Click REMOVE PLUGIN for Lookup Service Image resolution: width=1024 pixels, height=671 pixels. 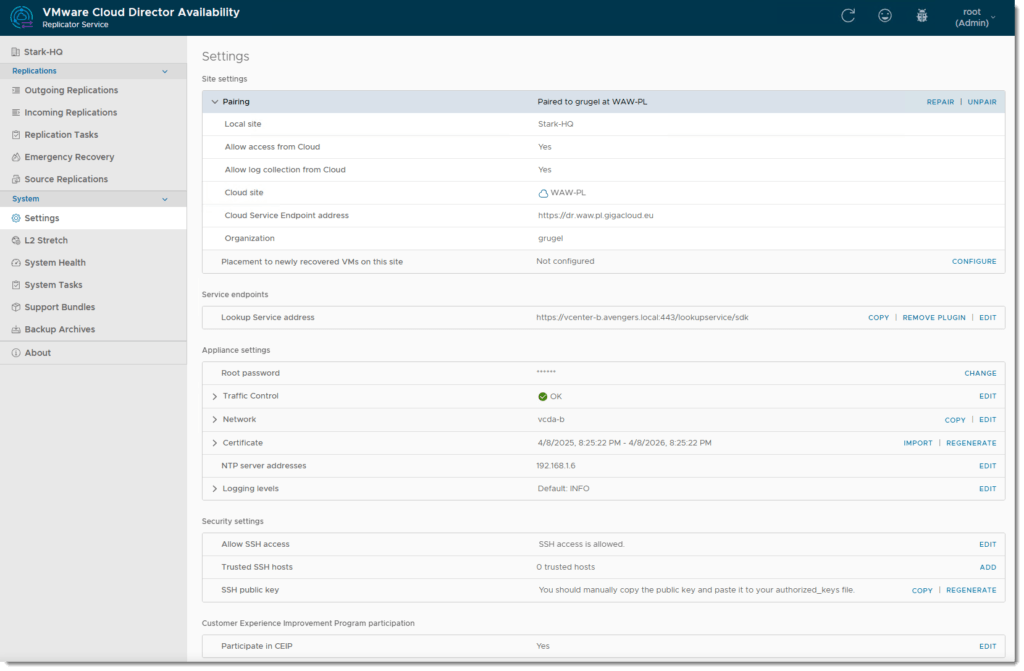point(934,318)
